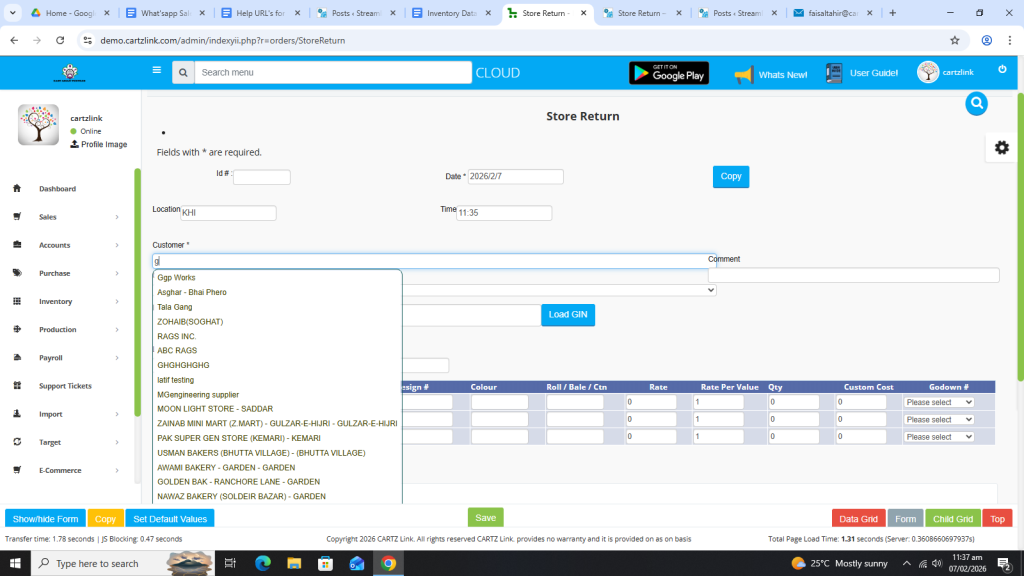Open the settings gear icon panel
Image resolution: width=1024 pixels, height=576 pixels.
pyautogui.click(x=1001, y=147)
